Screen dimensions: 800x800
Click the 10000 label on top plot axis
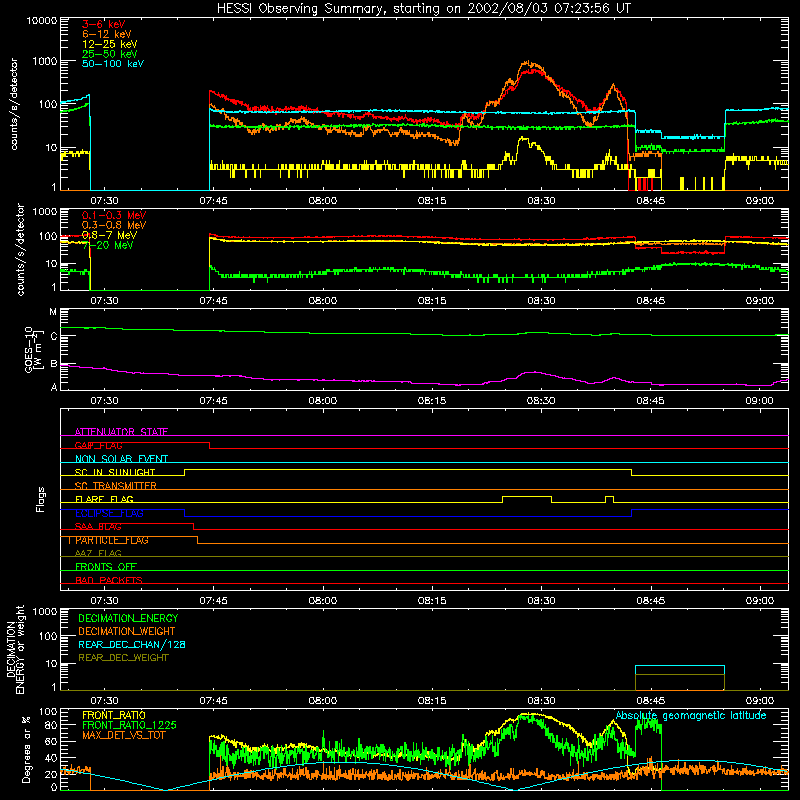[42, 21]
